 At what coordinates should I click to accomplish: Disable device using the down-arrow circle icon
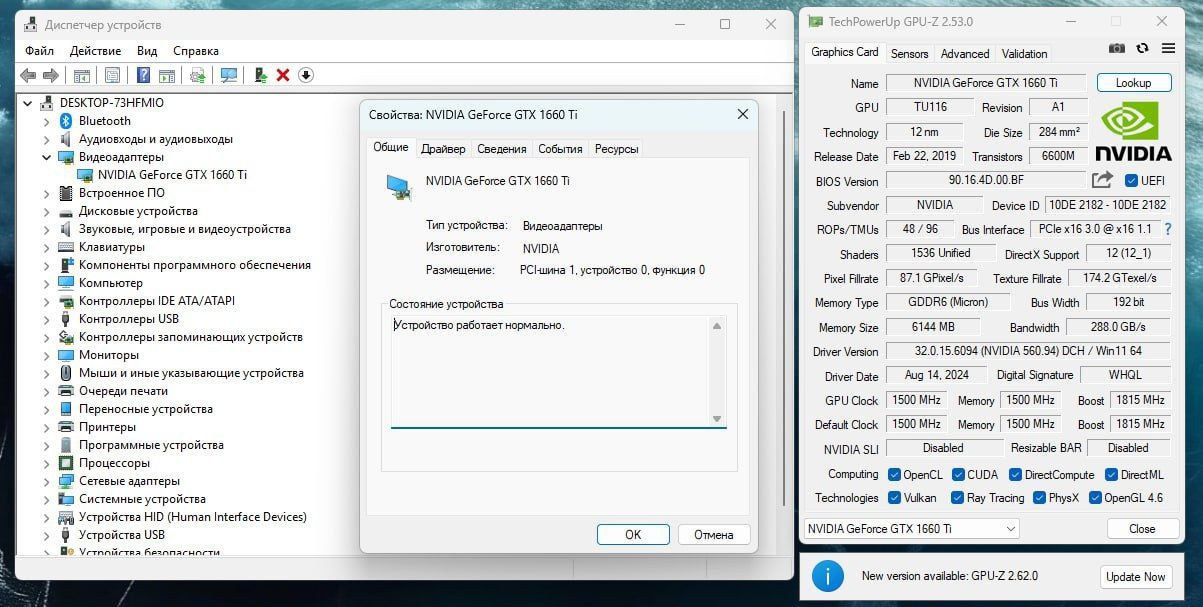point(306,75)
